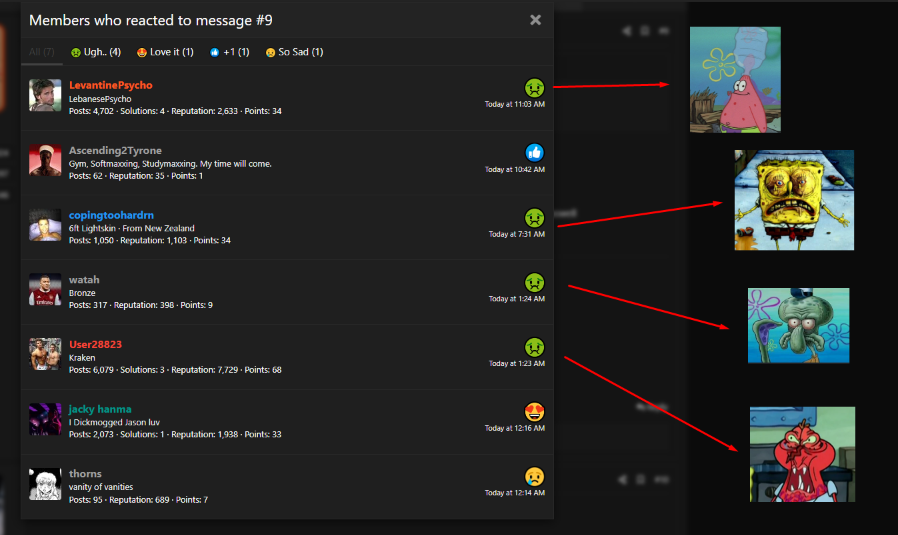The image size is (898, 535).
Task: Click the angry red Mr. Krabs image
Action: point(802,454)
